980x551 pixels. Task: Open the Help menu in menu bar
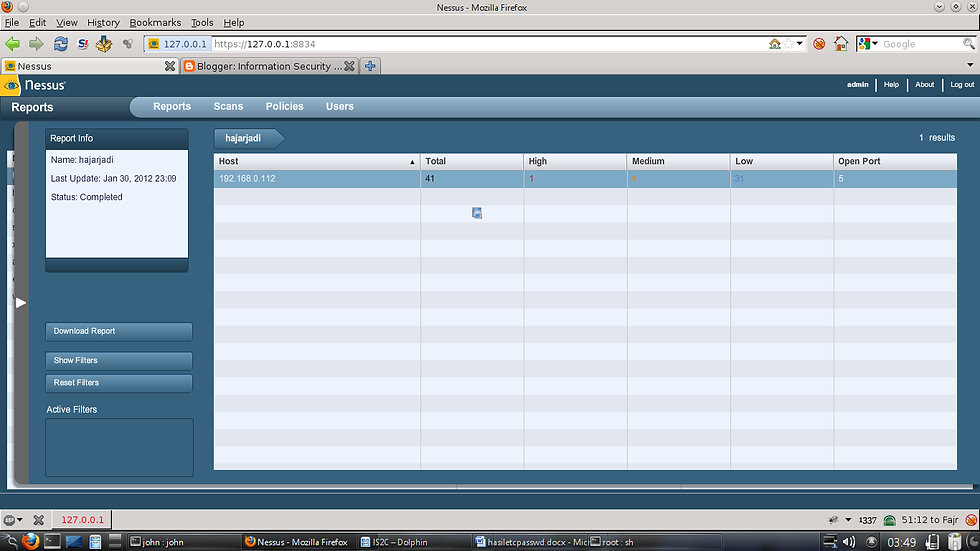(x=234, y=22)
